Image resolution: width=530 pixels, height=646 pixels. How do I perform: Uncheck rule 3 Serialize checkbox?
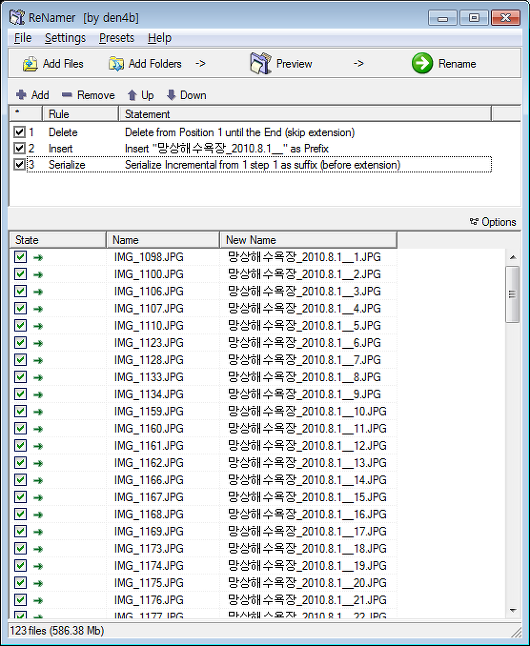tap(19, 164)
